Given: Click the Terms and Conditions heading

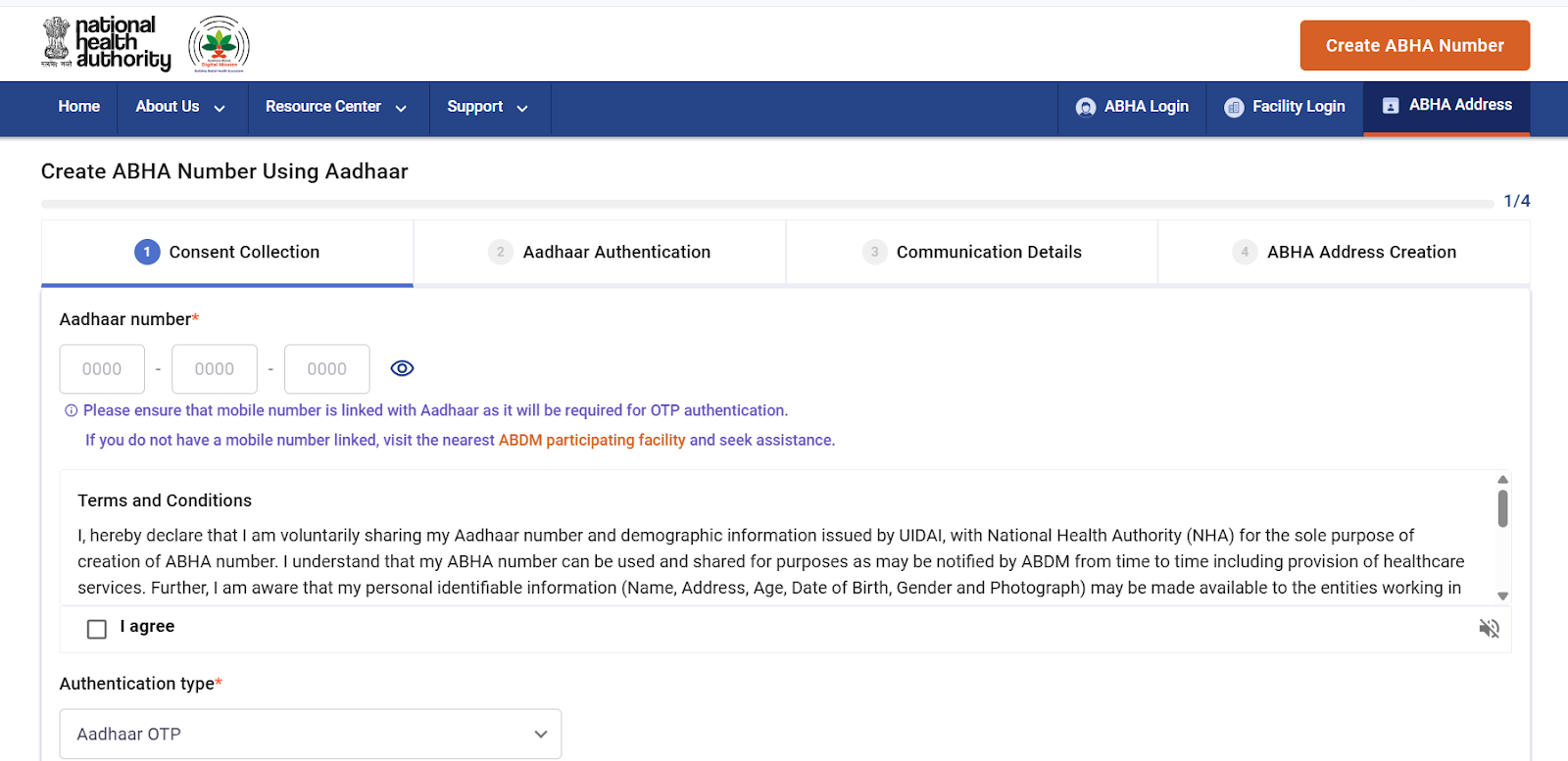Looking at the screenshot, I should [x=165, y=500].
